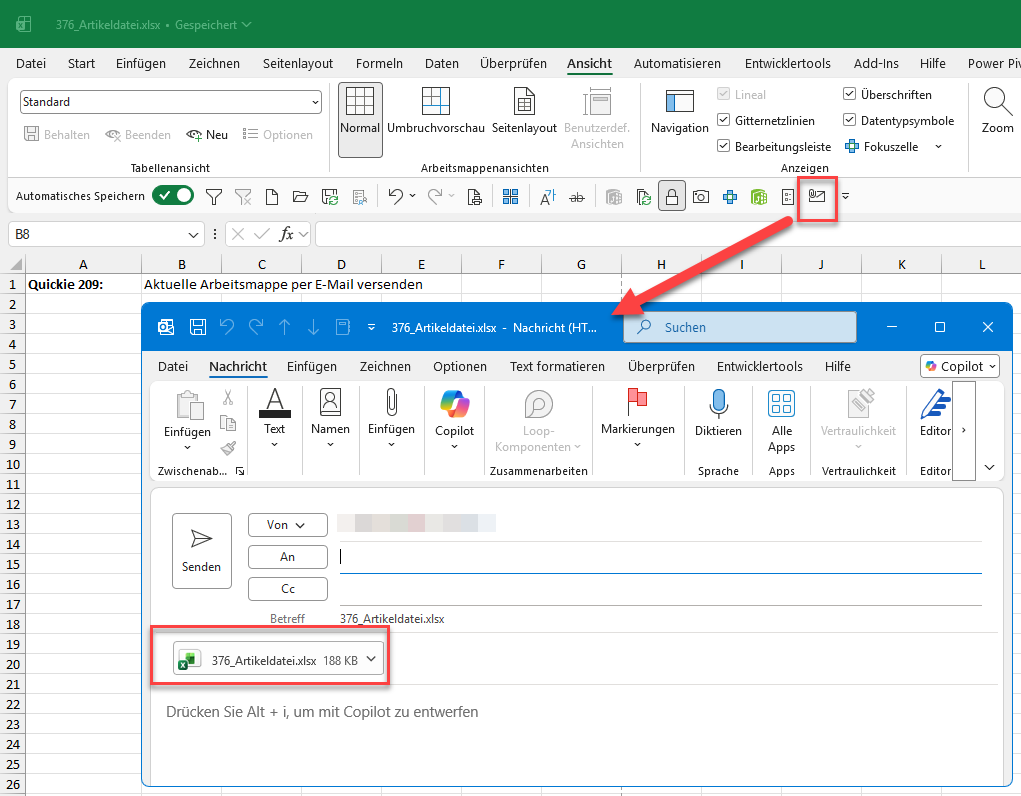This screenshot has width=1021, height=796.
Task: Click the camera icon in Excel's quick access toolbar
Action: (x=701, y=197)
